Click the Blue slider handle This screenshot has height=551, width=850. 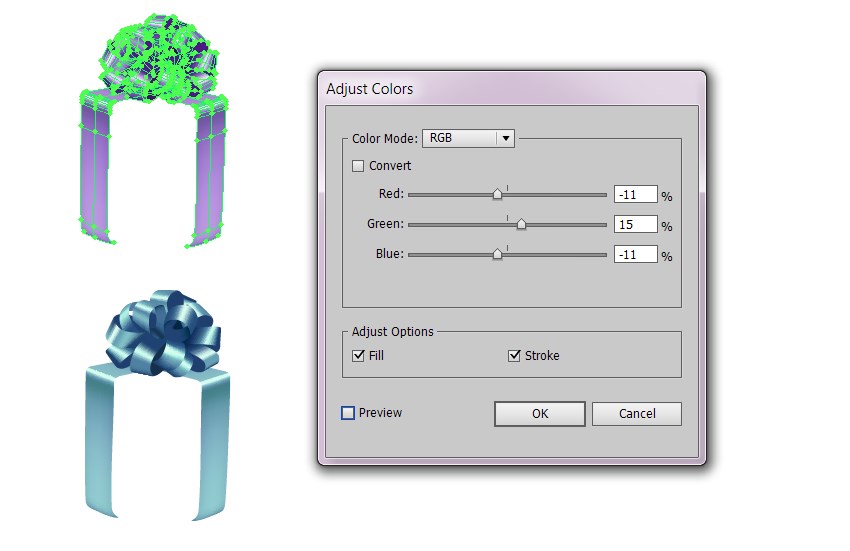point(497,253)
